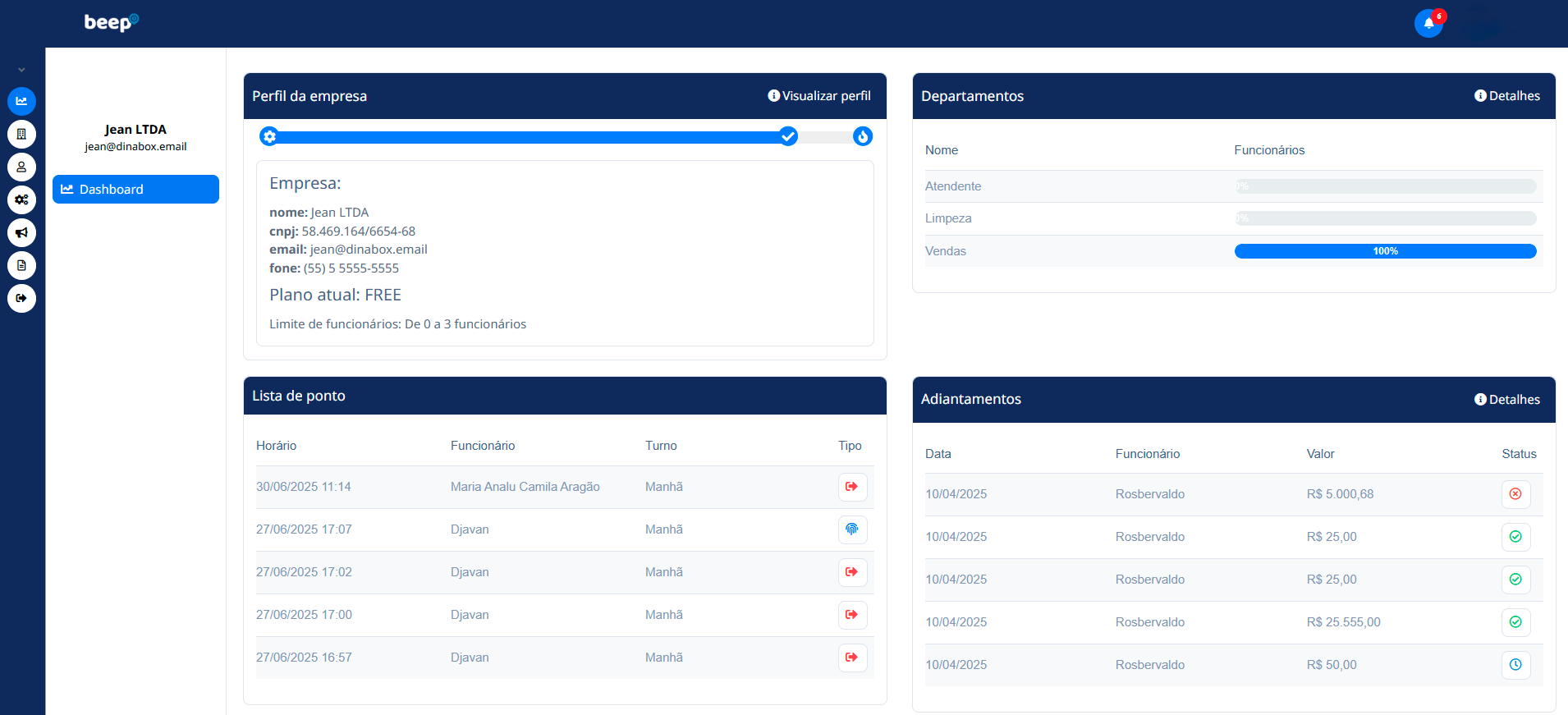Image resolution: width=1568 pixels, height=715 pixels.
Task: Open the company building icon in sidebar
Action: pos(21,134)
